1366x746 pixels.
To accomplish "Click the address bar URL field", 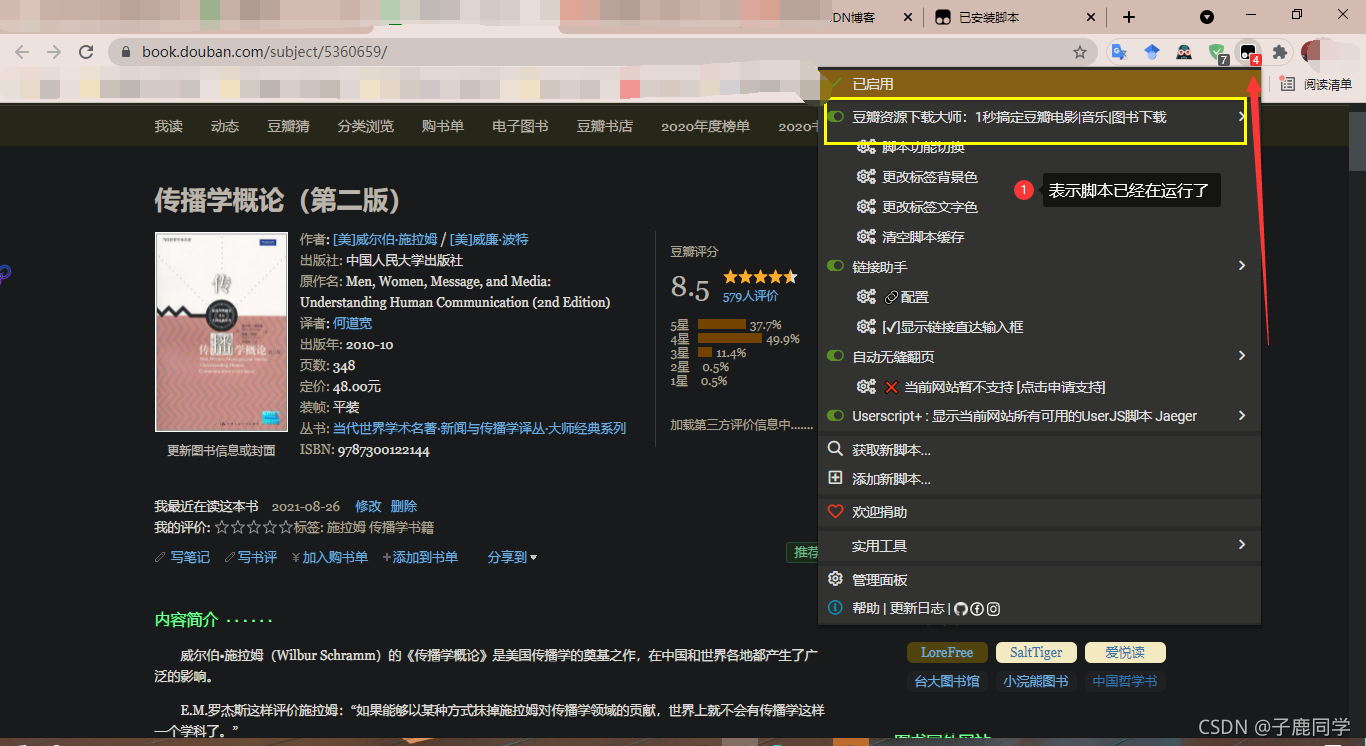I will tap(600, 52).
